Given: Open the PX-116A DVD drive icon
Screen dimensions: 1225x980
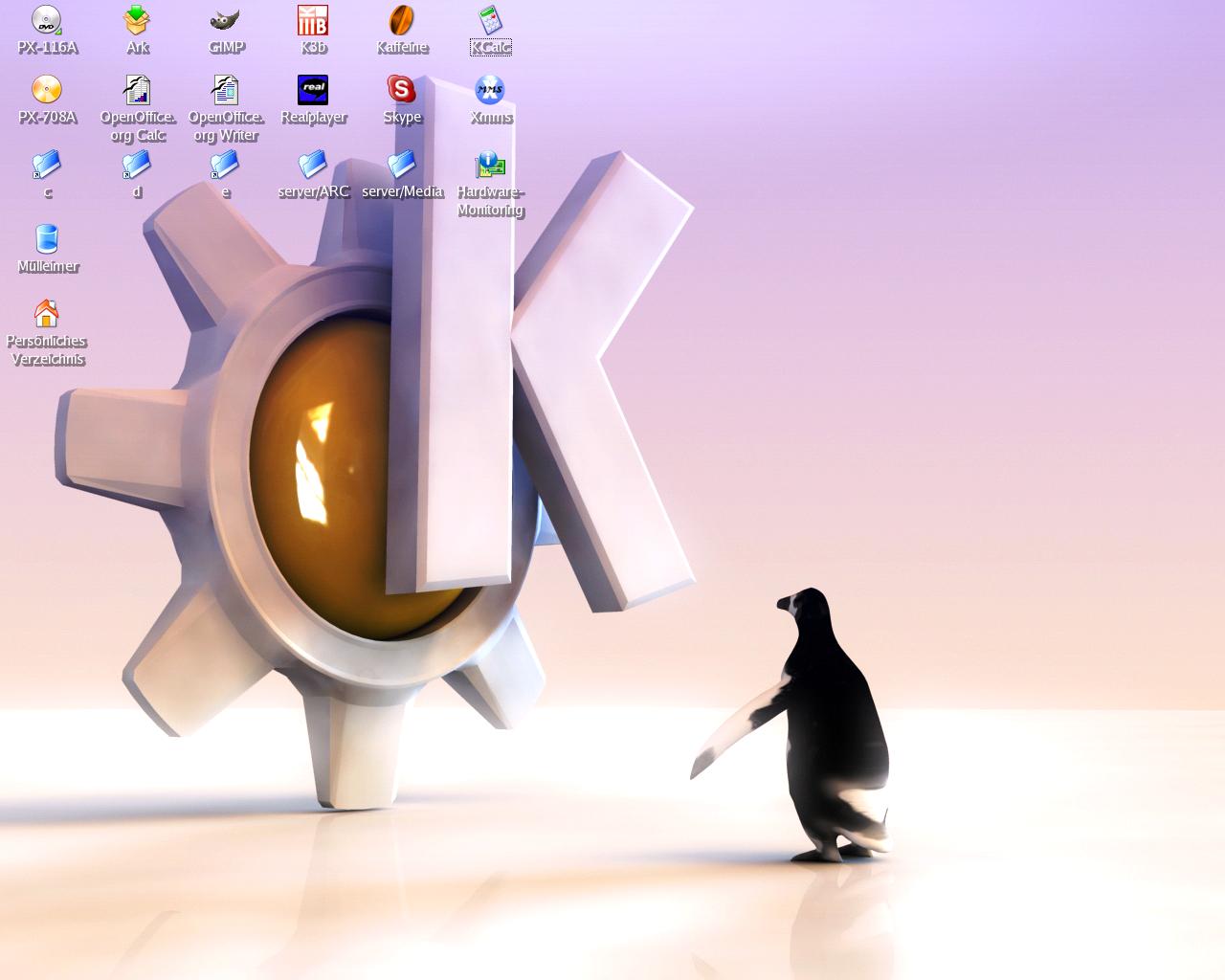Looking at the screenshot, I should (x=47, y=20).
